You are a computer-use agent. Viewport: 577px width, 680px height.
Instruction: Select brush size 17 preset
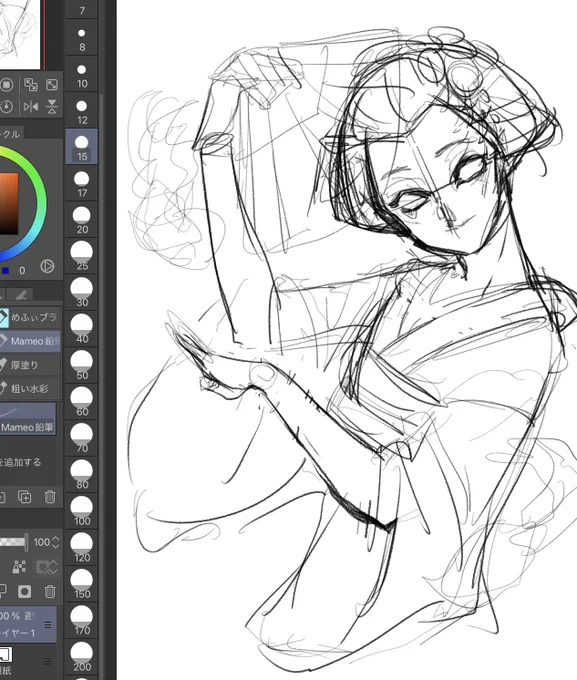pyautogui.click(x=82, y=183)
